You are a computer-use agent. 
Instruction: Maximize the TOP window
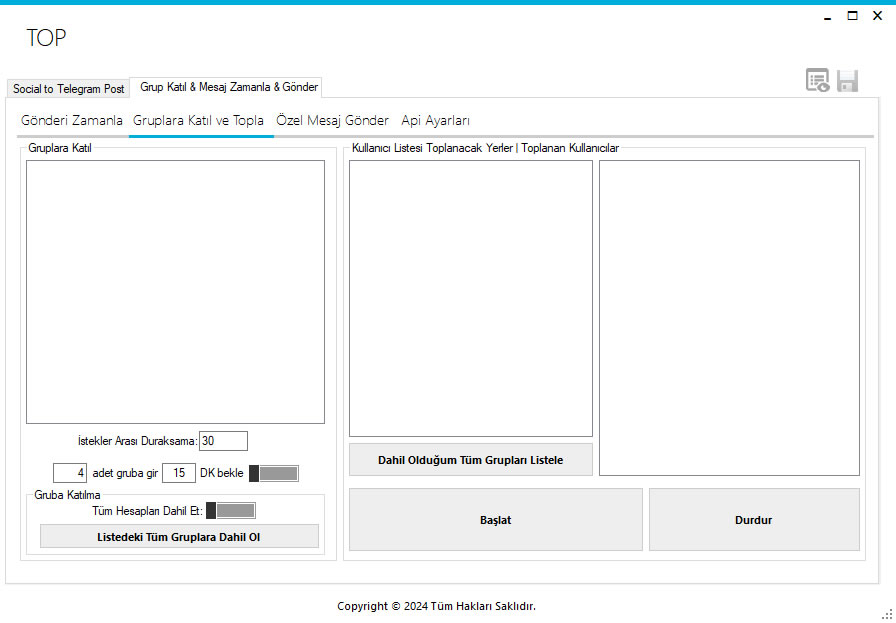(853, 16)
